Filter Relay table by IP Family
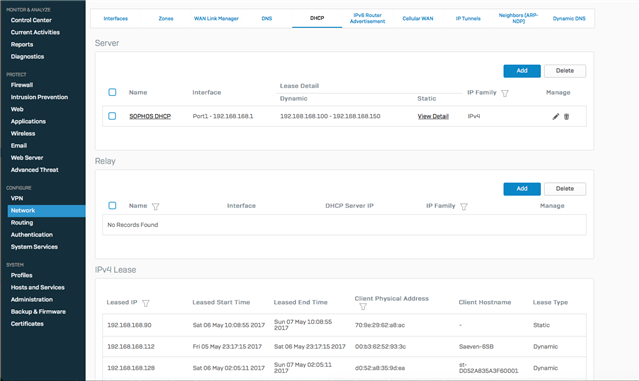639x381 pixels. (x=464, y=207)
